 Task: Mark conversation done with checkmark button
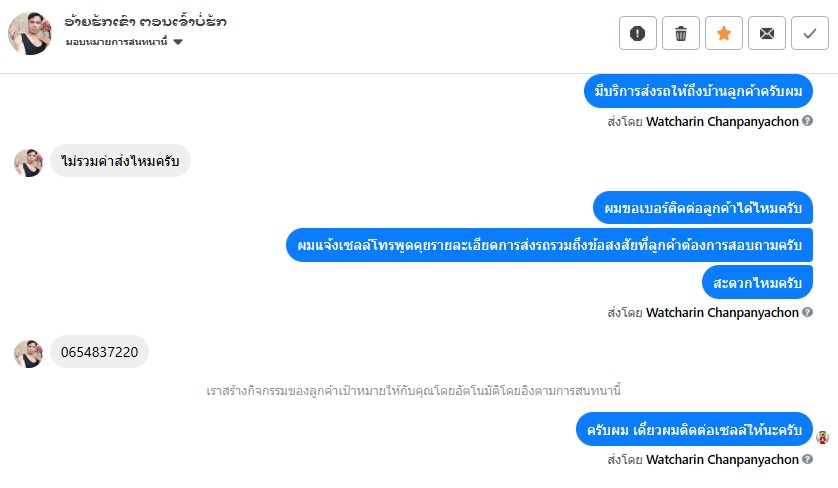click(x=809, y=33)
